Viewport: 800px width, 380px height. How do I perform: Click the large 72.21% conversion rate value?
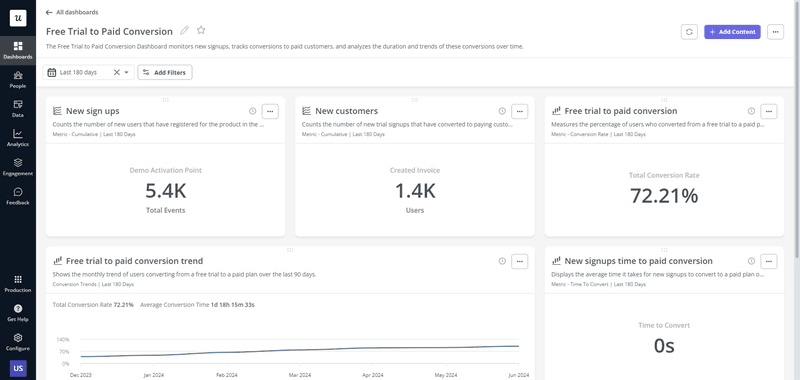tap(664, 196)
